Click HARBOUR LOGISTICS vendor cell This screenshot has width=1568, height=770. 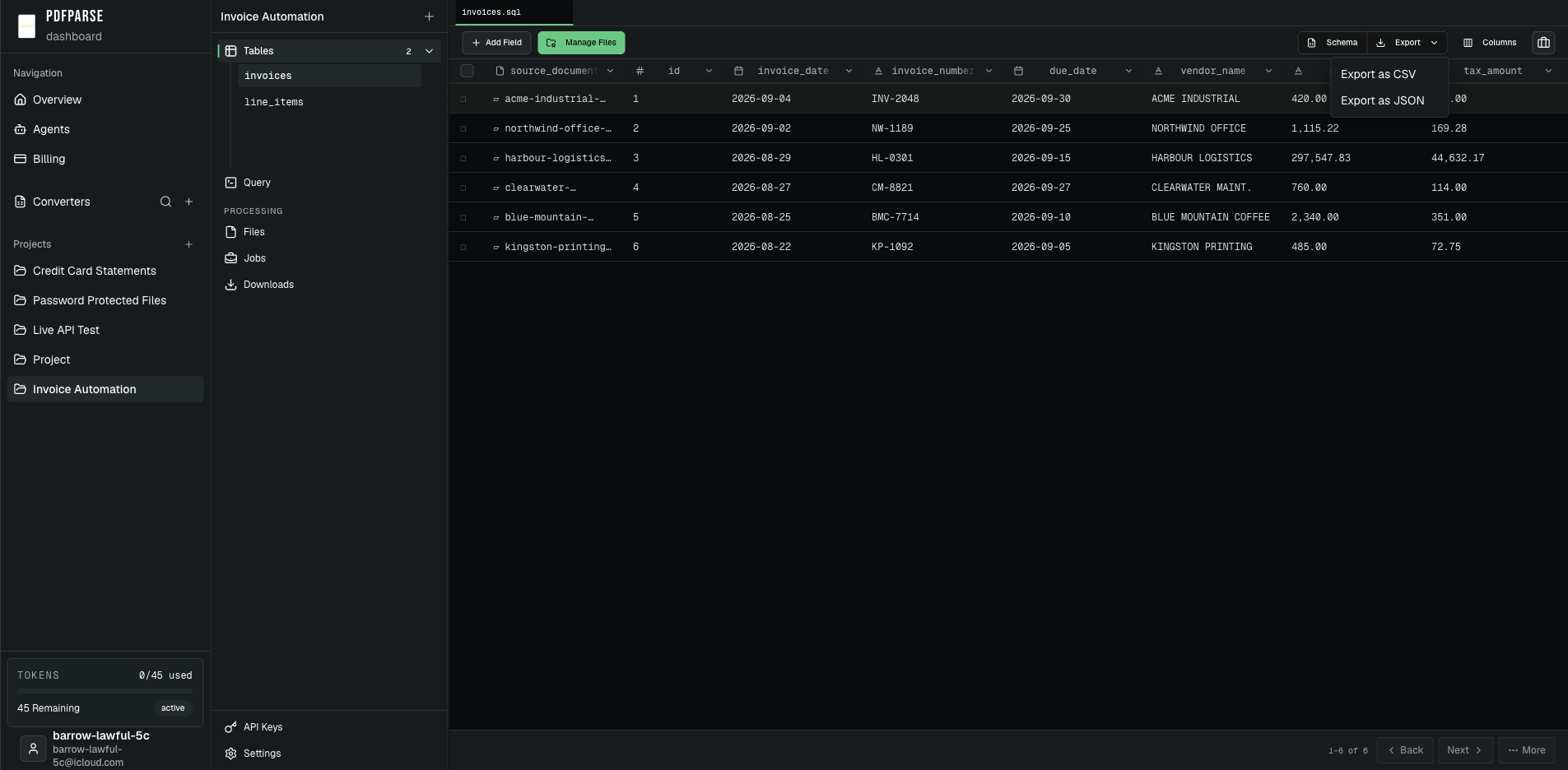coord(1202,158)
